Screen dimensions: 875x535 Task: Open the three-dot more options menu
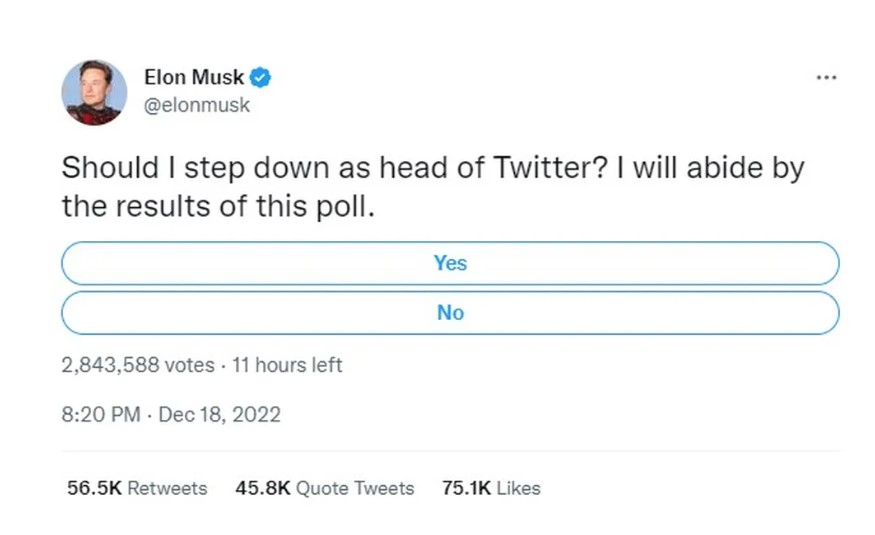click(825, 77)
